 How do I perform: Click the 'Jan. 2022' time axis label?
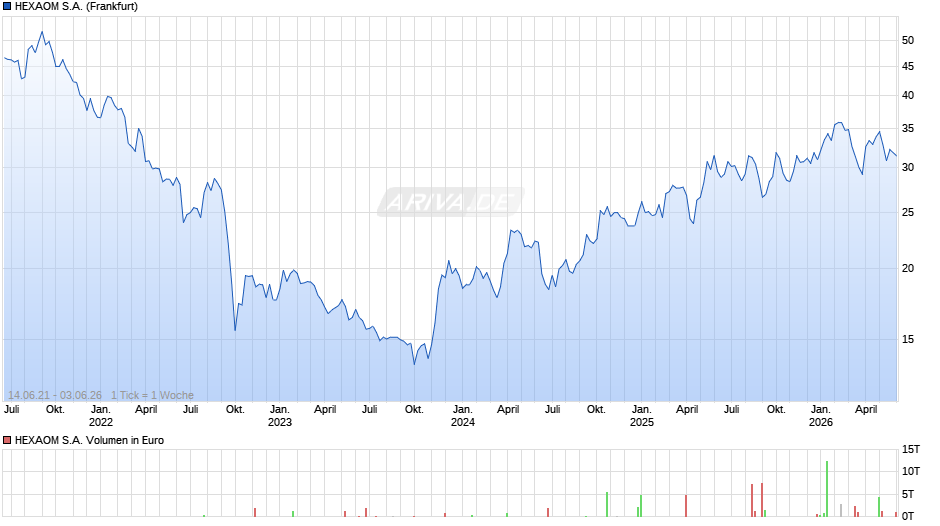click(x=101, y=416)
